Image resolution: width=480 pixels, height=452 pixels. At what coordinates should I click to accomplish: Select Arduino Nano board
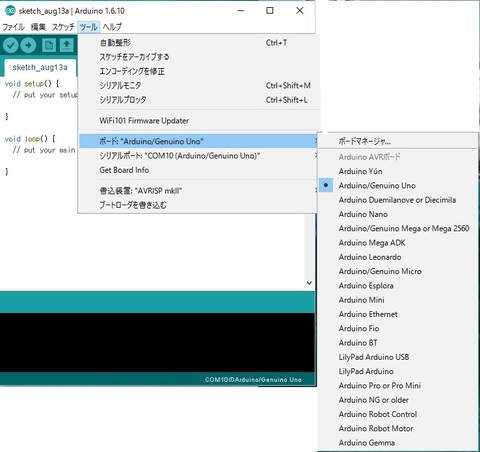398,214
